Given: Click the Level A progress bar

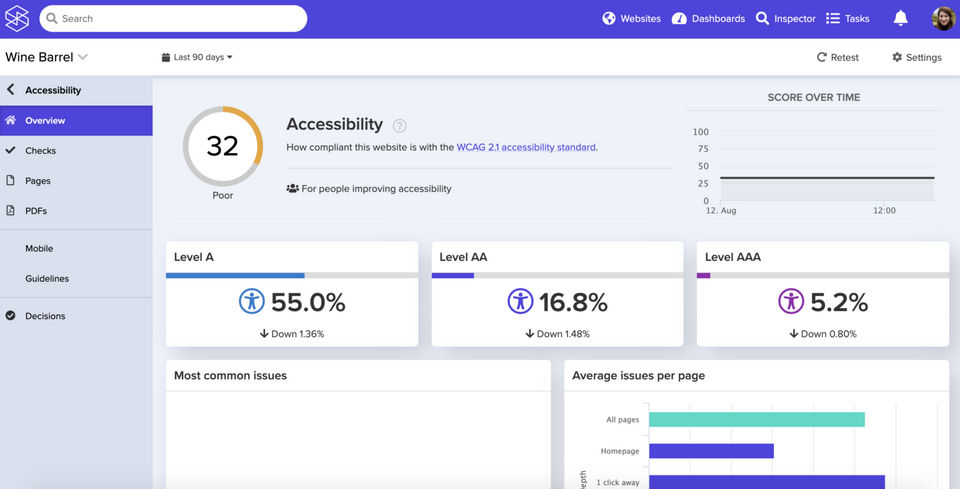Looking at the screenshot, I should coord(292,275).
